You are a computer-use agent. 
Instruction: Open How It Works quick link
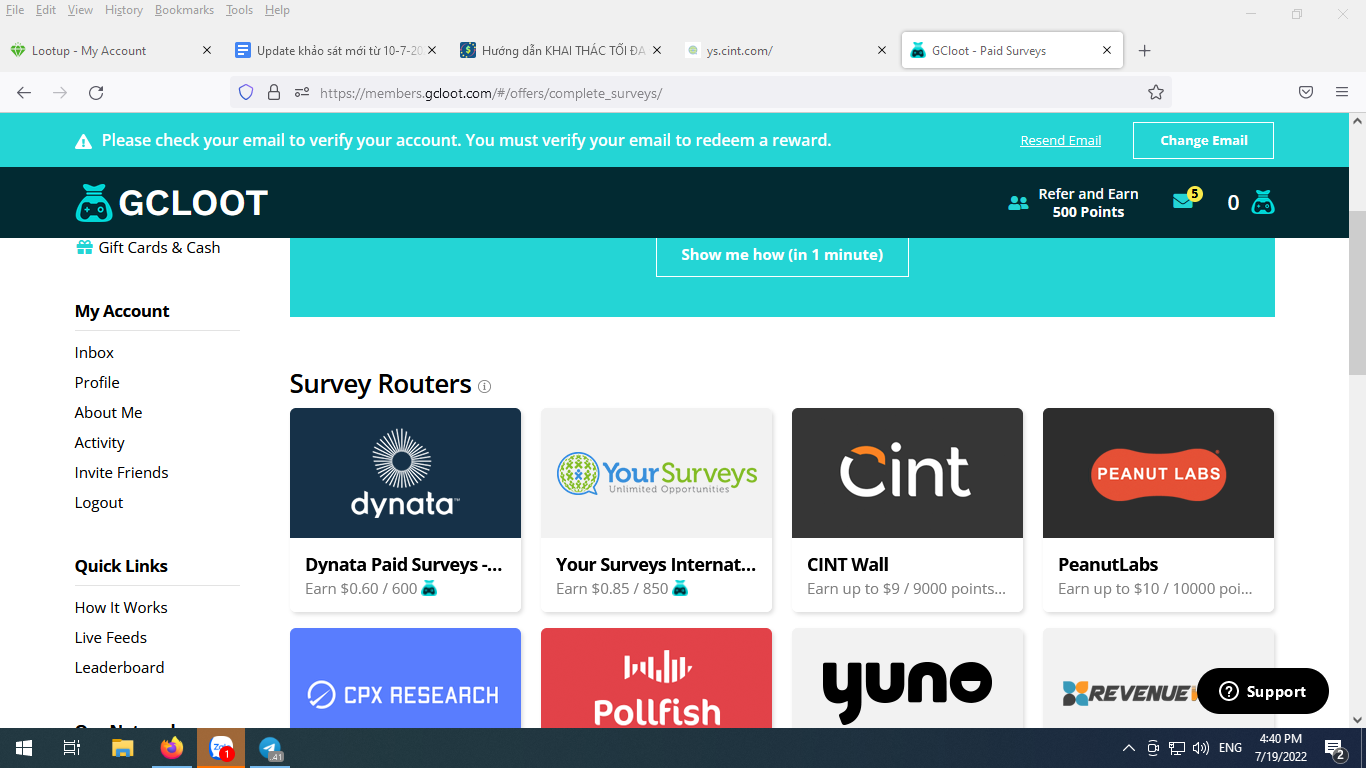[x=121, y=608]
